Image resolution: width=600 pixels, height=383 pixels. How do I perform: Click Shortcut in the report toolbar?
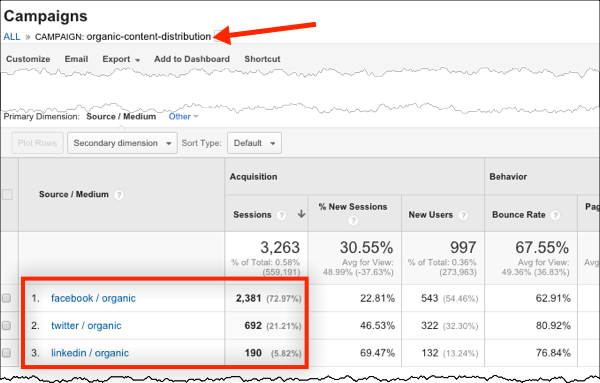[262, 59]
